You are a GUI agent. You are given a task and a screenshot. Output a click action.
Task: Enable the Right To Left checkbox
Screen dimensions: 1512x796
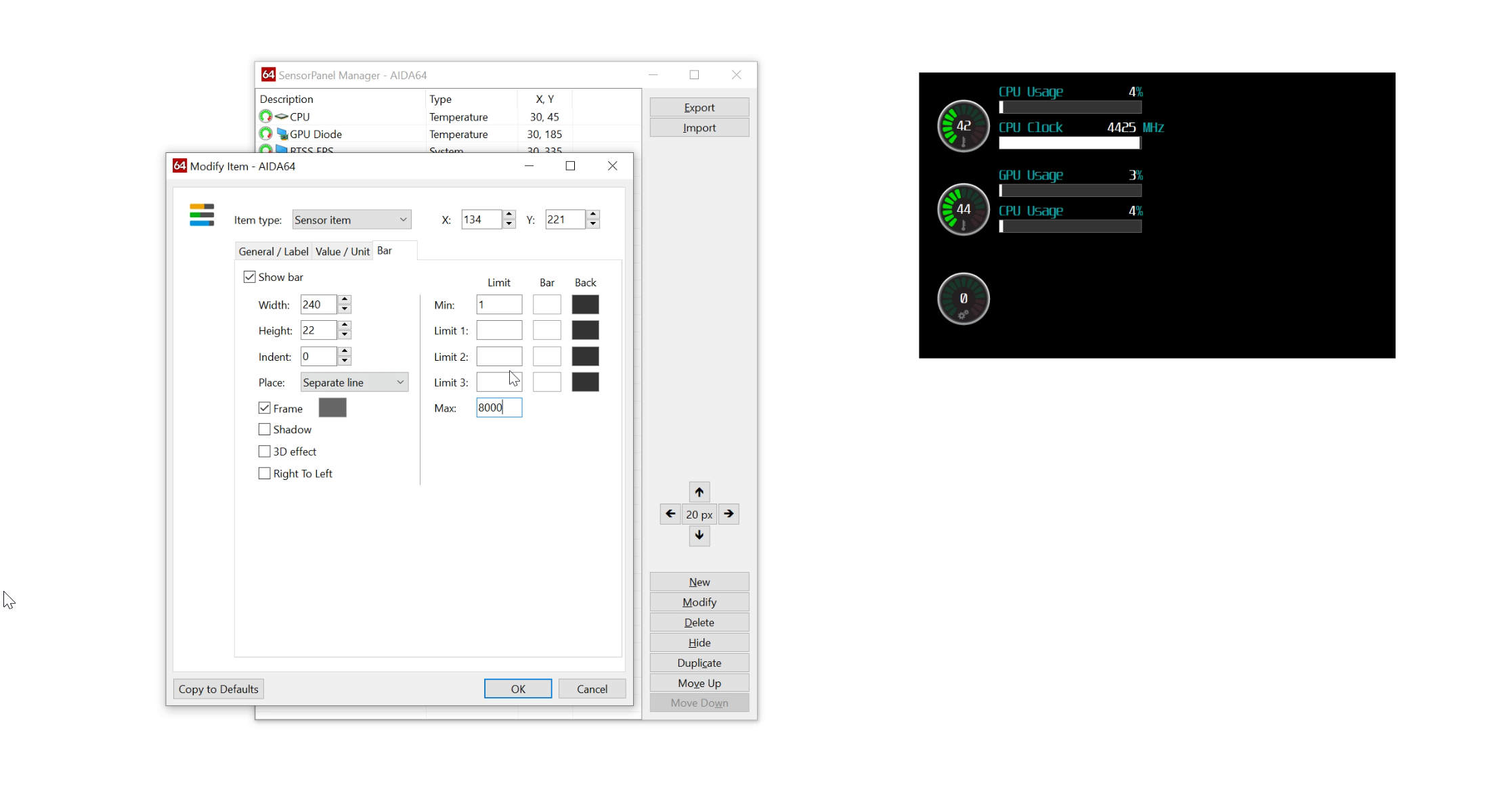pos(265,474)
